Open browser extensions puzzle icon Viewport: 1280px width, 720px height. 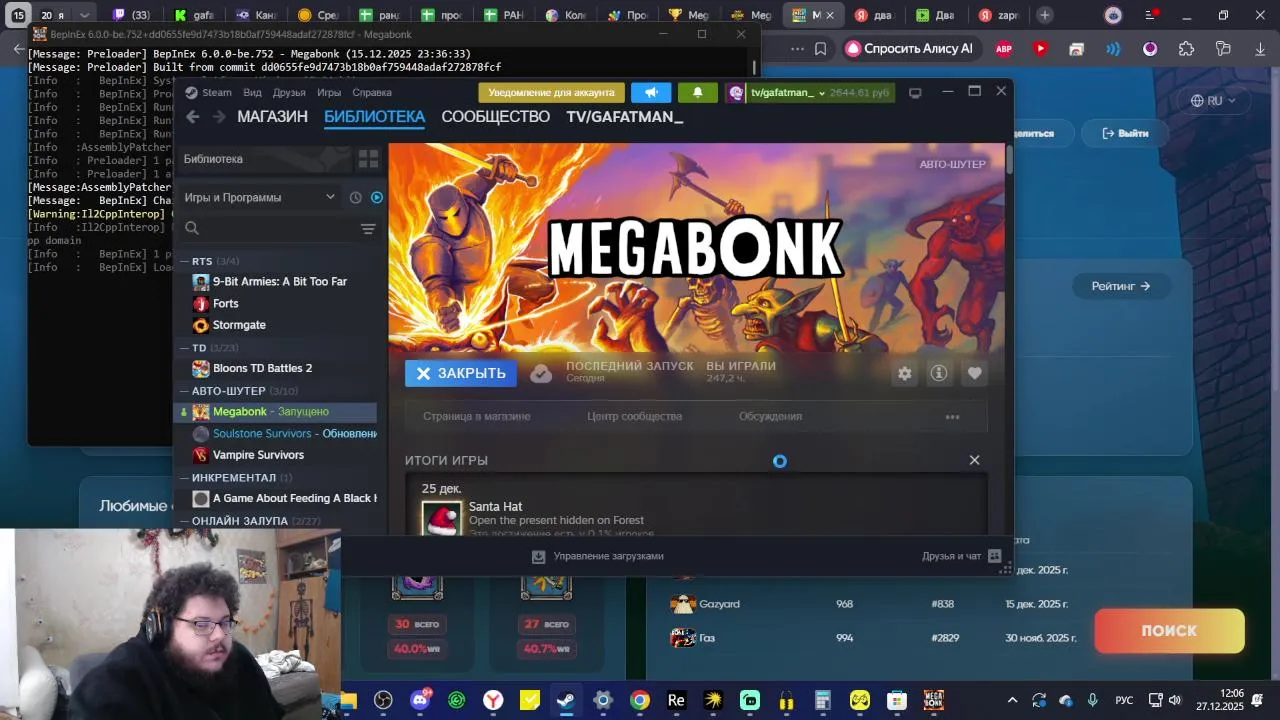(x=1186, y=48)
